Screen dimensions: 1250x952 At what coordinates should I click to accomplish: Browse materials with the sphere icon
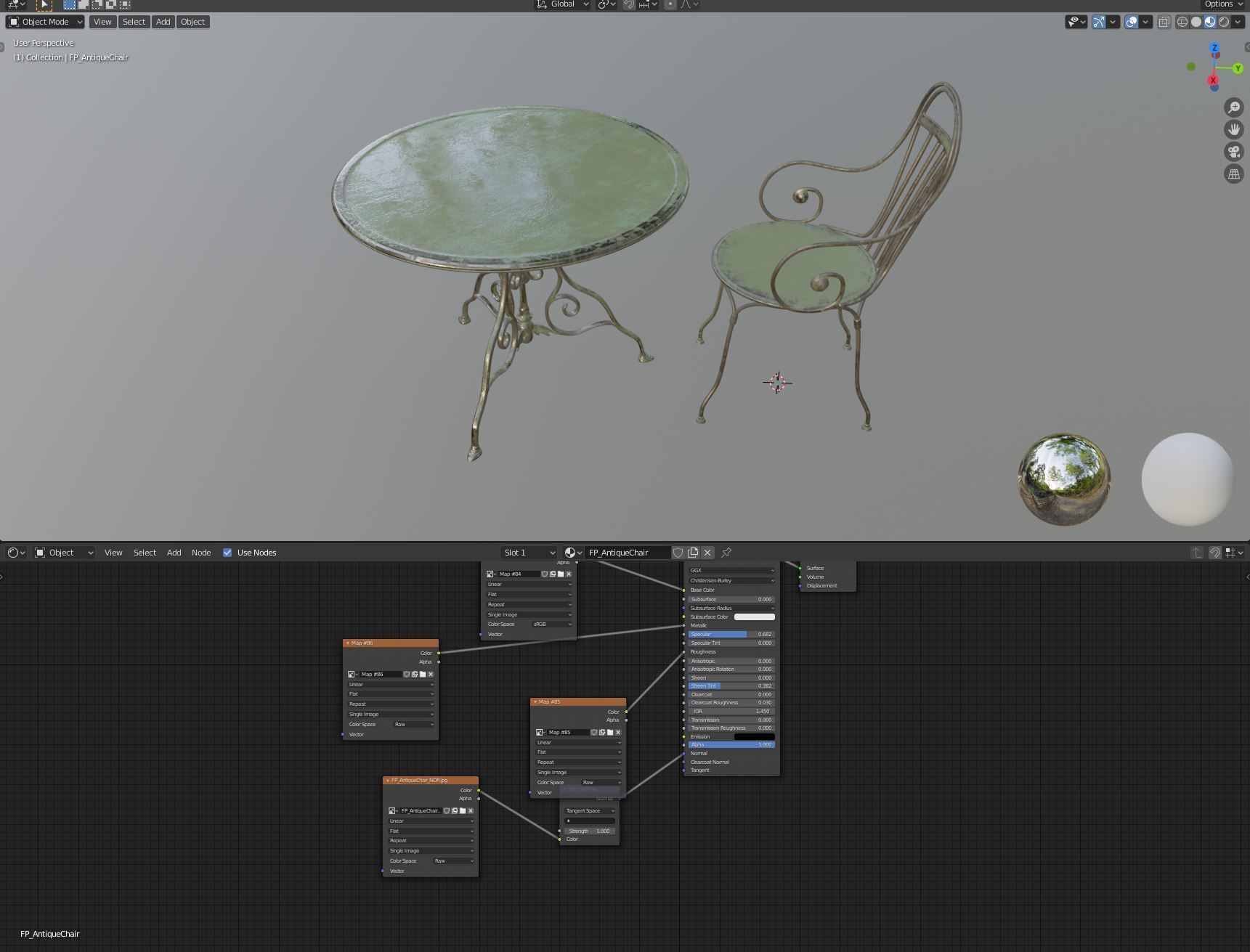[573, 553]
